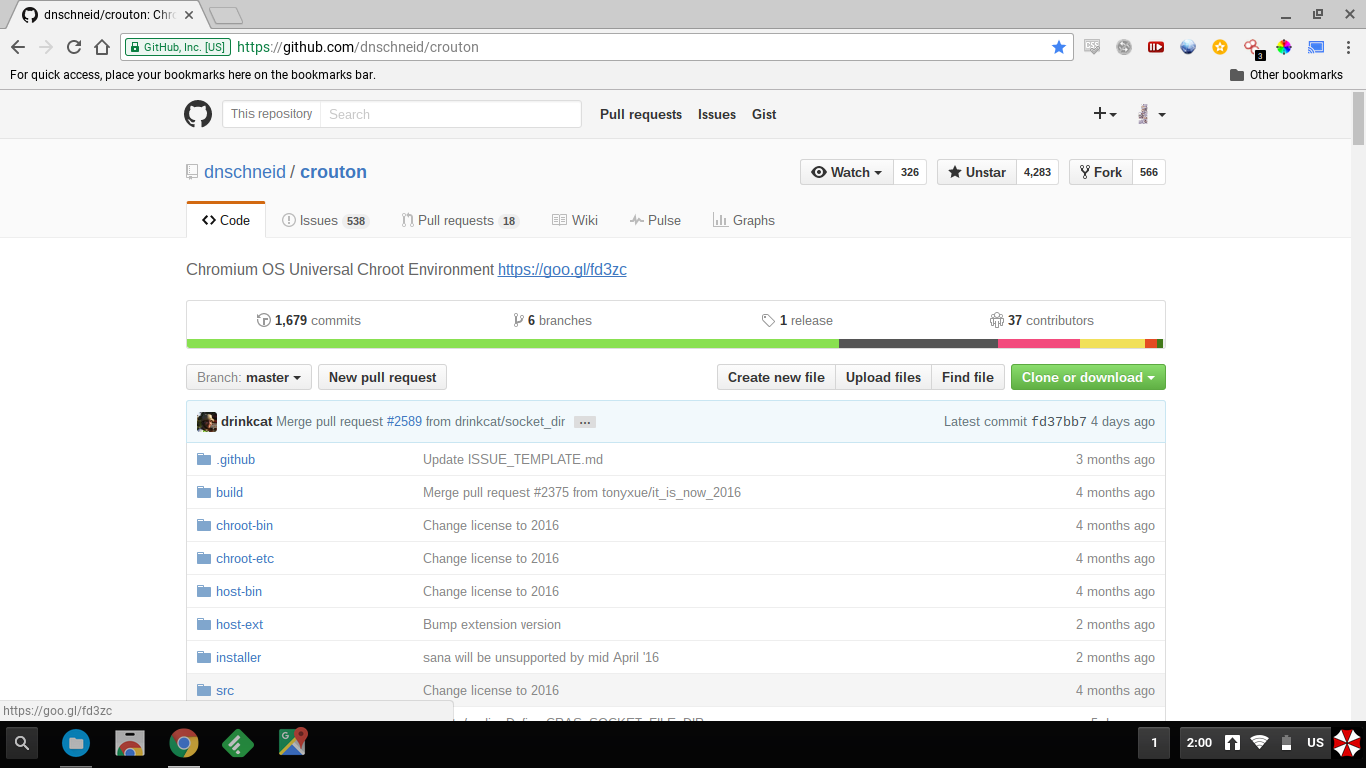Viewport: 1366px width, 768px height.
Task: Open the Feedly shelf icon
Action: [237, 743]
